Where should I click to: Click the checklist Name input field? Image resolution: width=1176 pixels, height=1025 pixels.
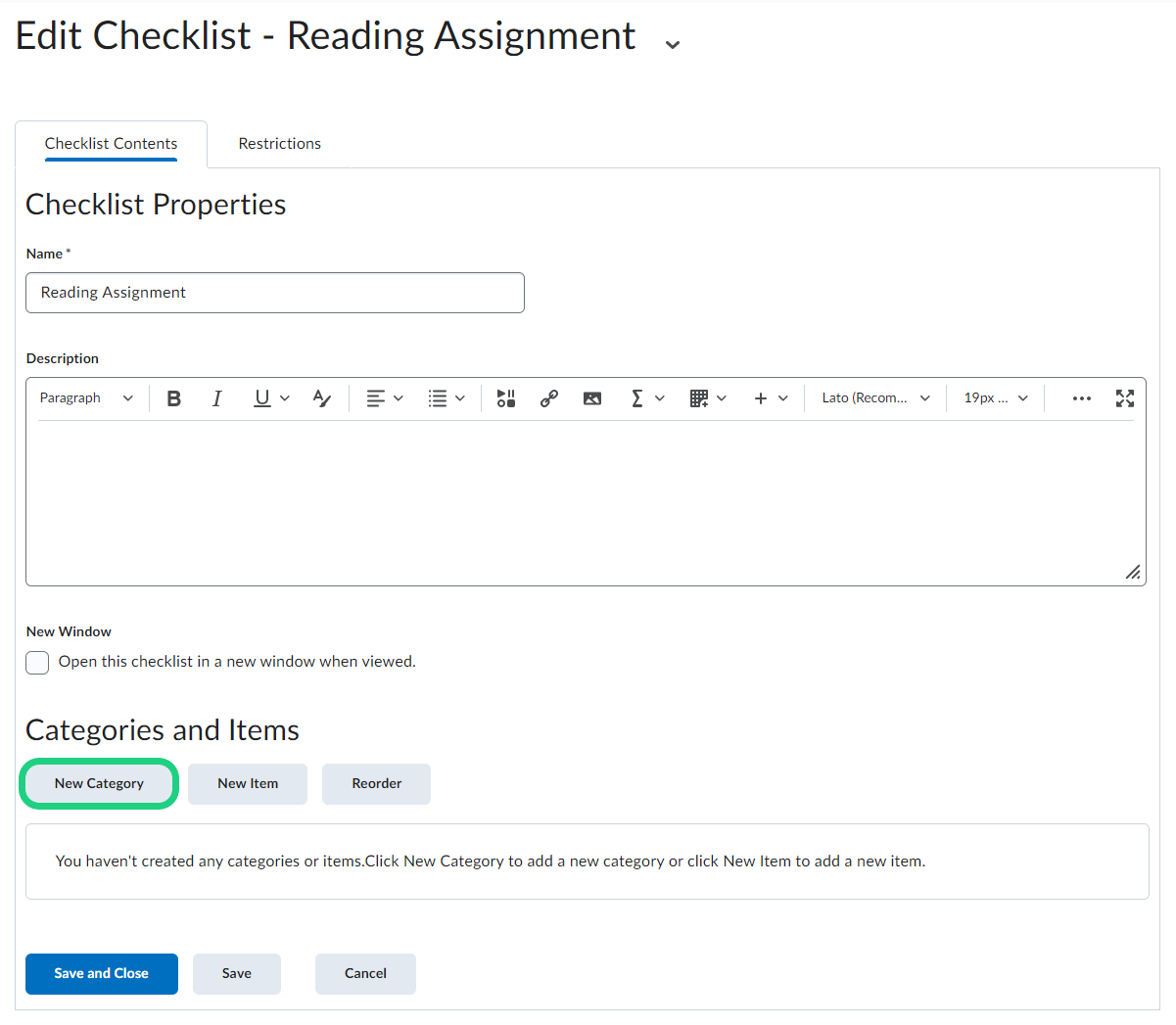(x=275, y=293)
